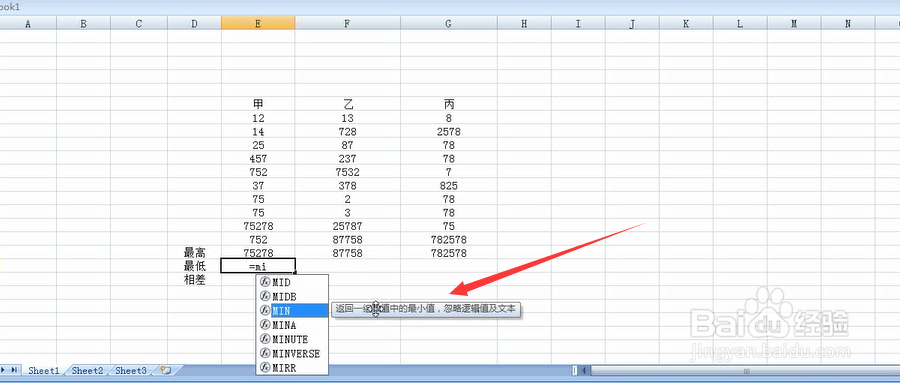900x383 pixels.
Task: Click the 相差 label cell
Action: [194, 280]
